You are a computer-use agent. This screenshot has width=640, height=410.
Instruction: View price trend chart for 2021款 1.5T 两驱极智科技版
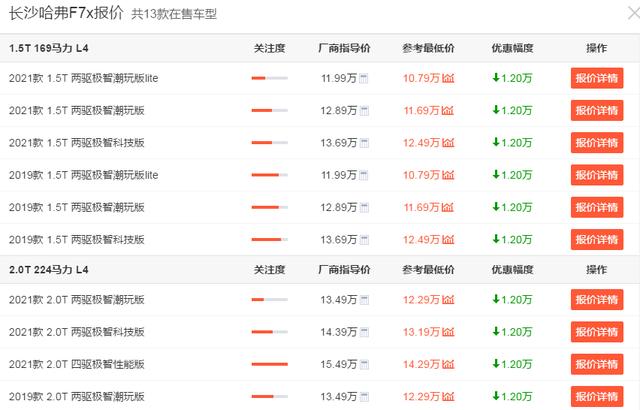pyautogui.click(x=448, y=143)
